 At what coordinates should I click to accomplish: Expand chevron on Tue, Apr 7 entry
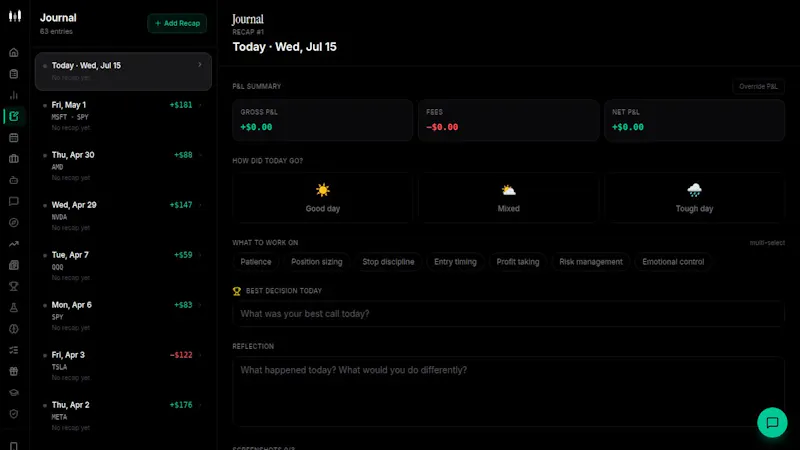pos(200,255)
